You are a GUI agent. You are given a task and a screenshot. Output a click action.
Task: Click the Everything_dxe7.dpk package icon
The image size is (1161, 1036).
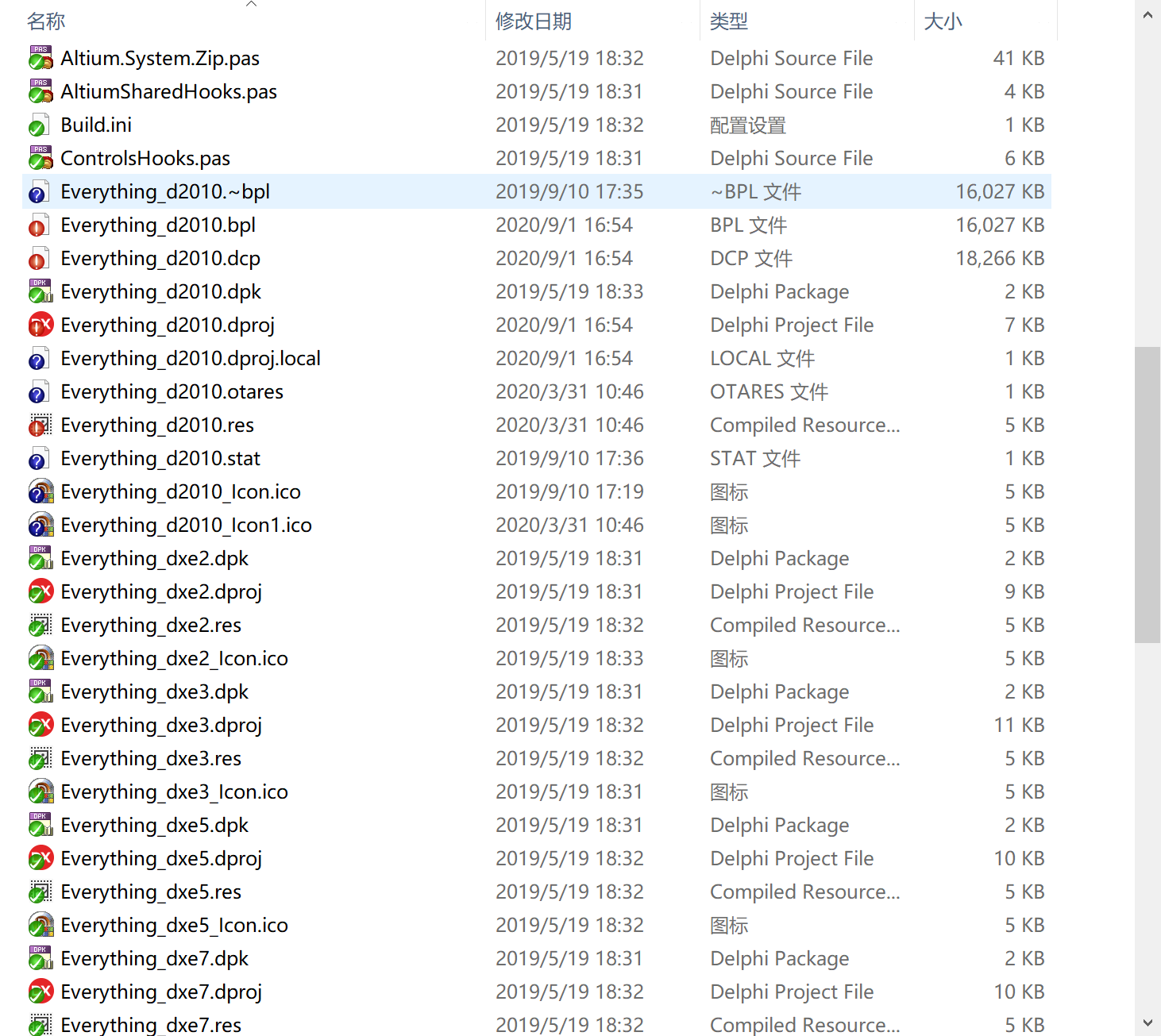[x=40, y=958]
